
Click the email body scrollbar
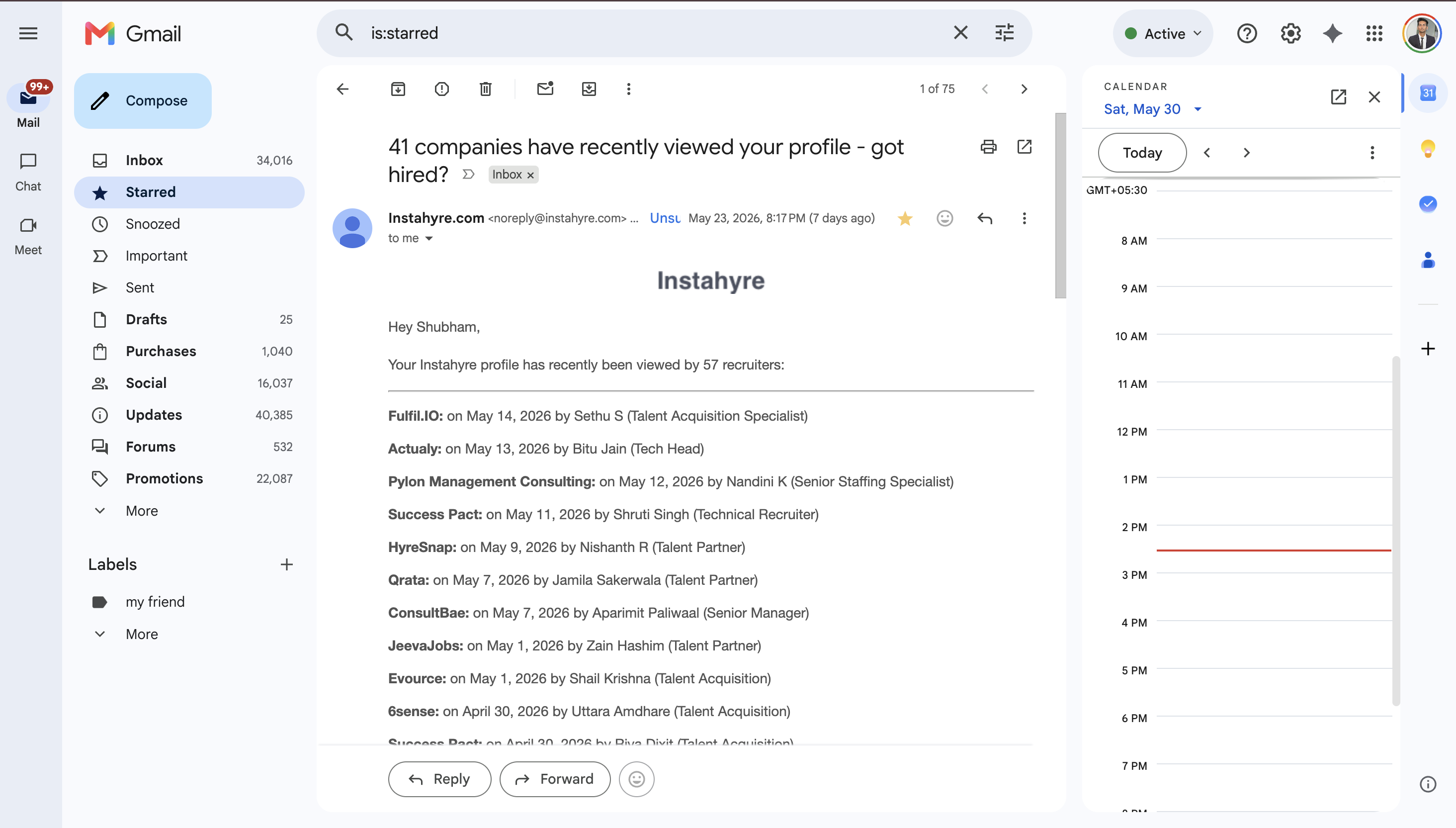1060,205
